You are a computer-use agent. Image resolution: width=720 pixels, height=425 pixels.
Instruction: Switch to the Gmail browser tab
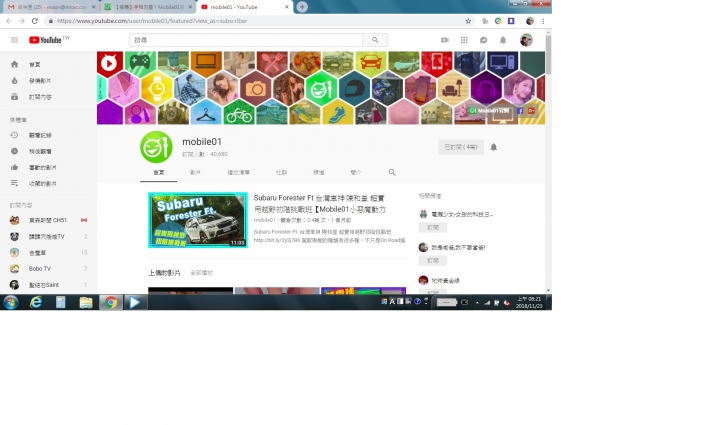coord(49,7)
